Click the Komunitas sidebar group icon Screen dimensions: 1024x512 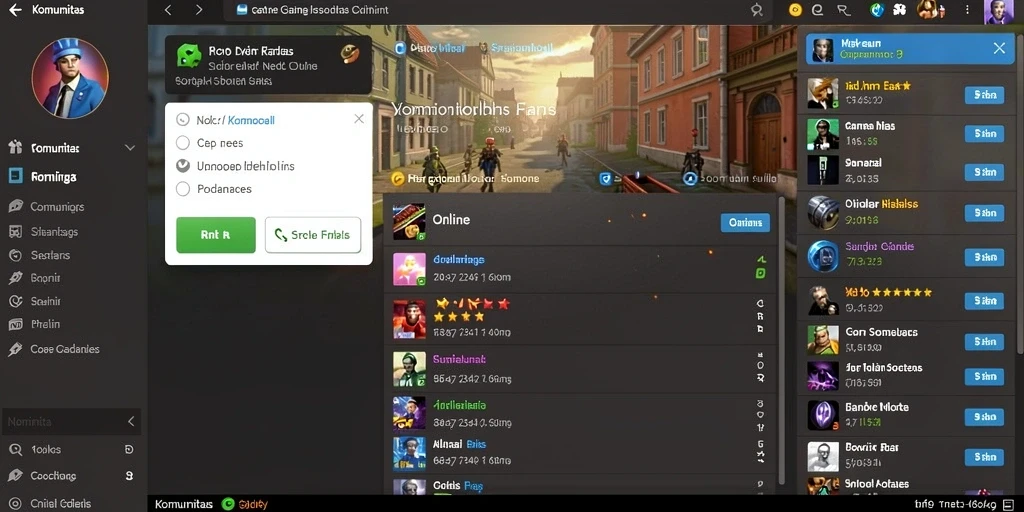click(x=15, y=148)
